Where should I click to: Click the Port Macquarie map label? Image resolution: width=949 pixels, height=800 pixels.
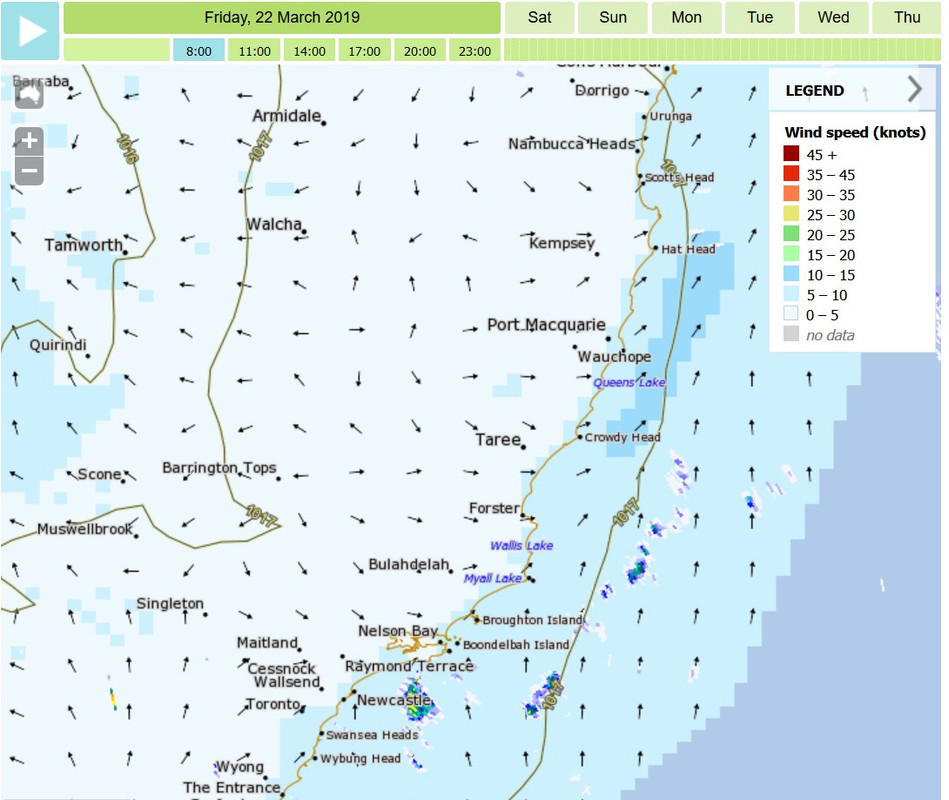pos(546,325)
